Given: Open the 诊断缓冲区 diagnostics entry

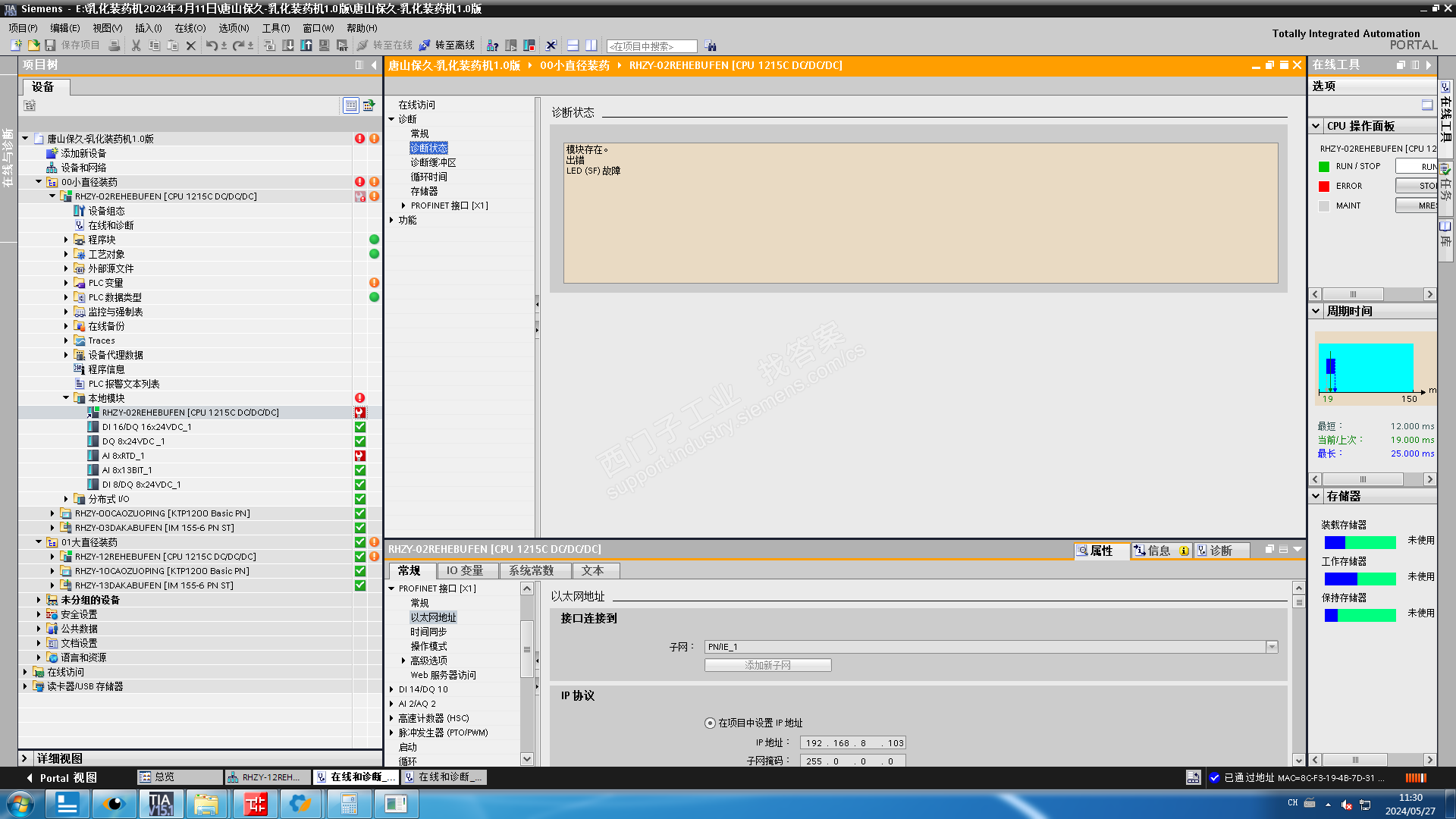Looking at the screenshot, I should point(433,162).
